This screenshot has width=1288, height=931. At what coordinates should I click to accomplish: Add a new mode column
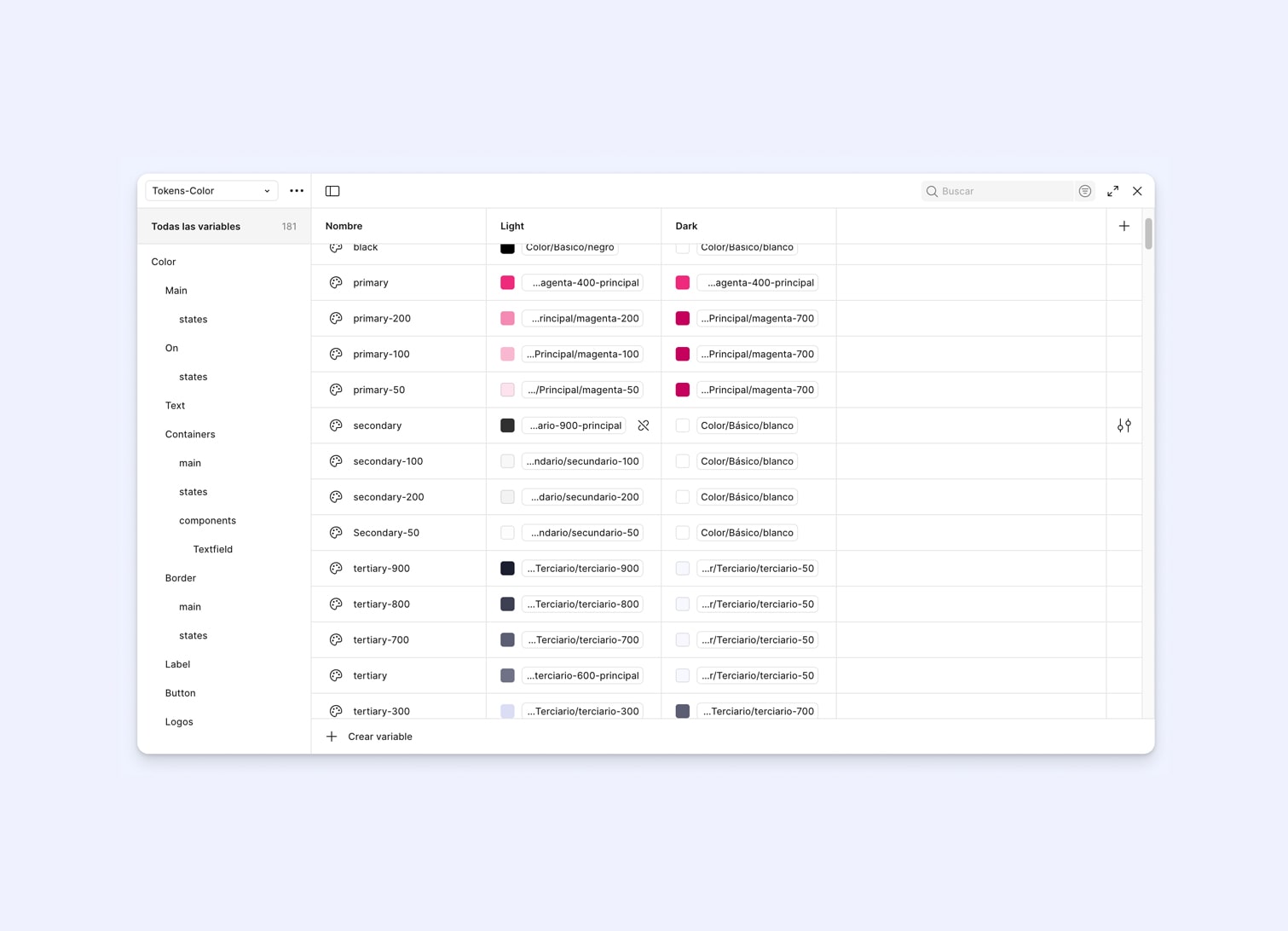pos(1123,226)
